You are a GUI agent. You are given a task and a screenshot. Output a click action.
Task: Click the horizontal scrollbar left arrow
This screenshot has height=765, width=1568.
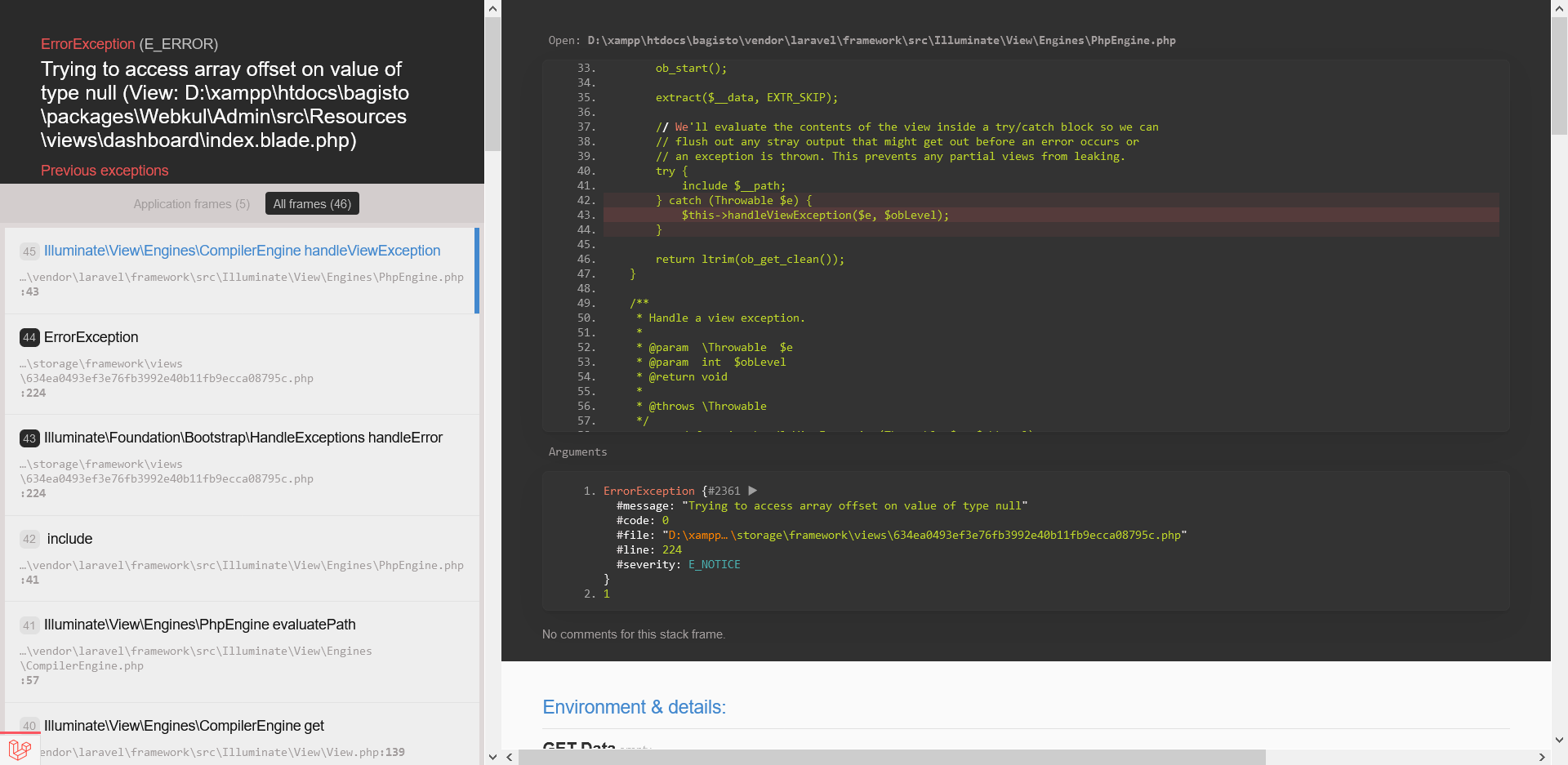510,757
